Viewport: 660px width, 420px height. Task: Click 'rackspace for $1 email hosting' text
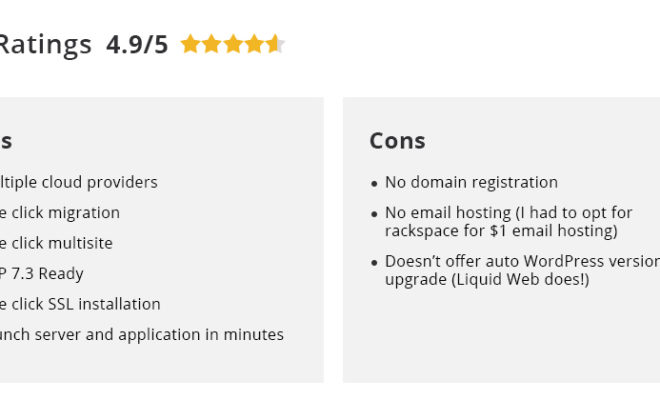[501, 231]
